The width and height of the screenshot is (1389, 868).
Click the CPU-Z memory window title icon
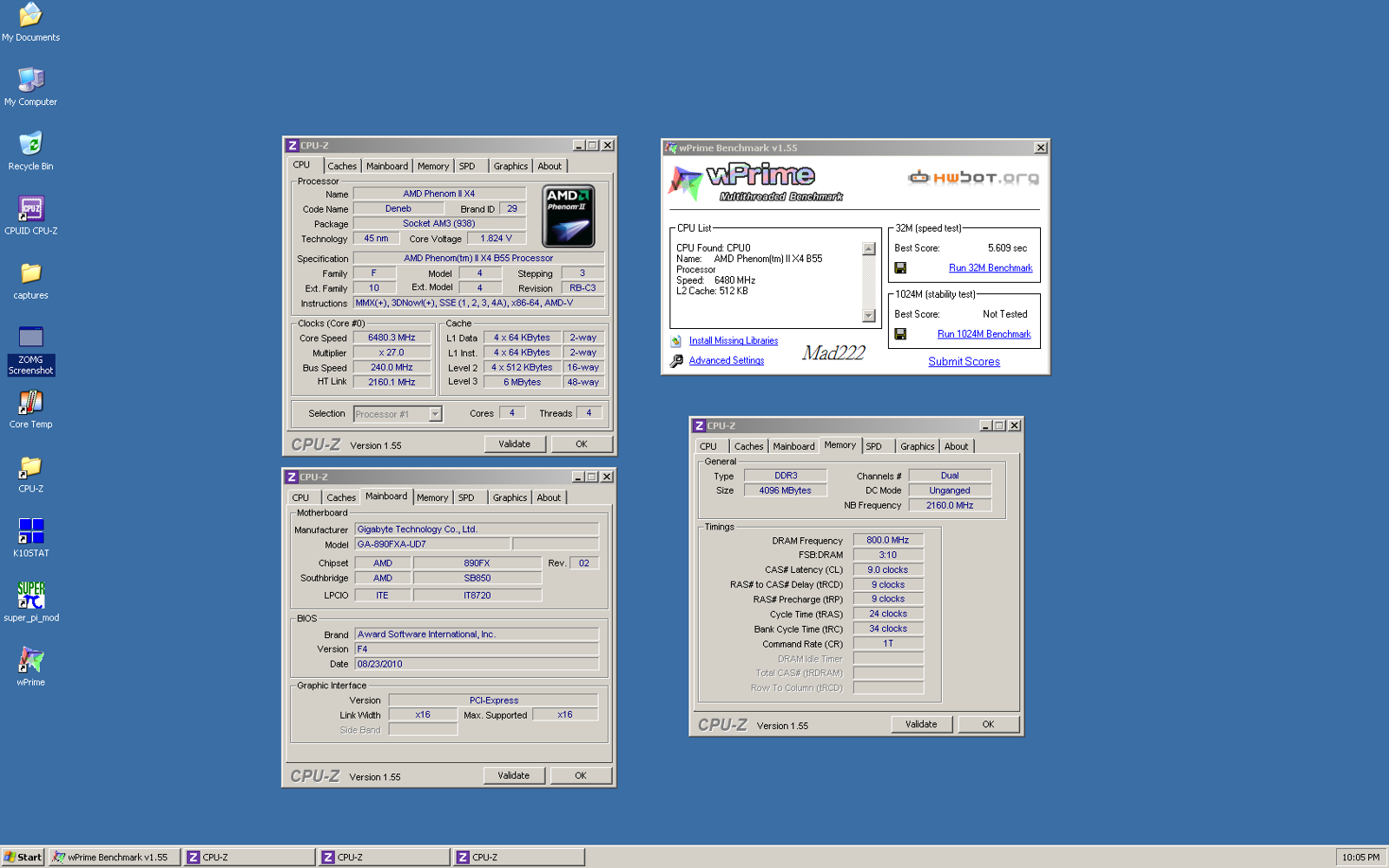[699, 425]
